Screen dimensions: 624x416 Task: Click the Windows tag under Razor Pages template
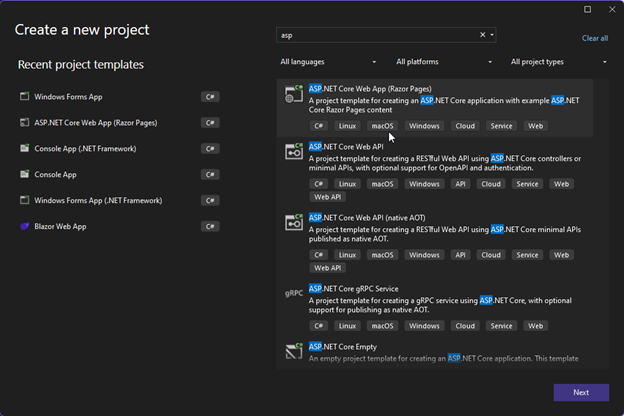point(424,126)
